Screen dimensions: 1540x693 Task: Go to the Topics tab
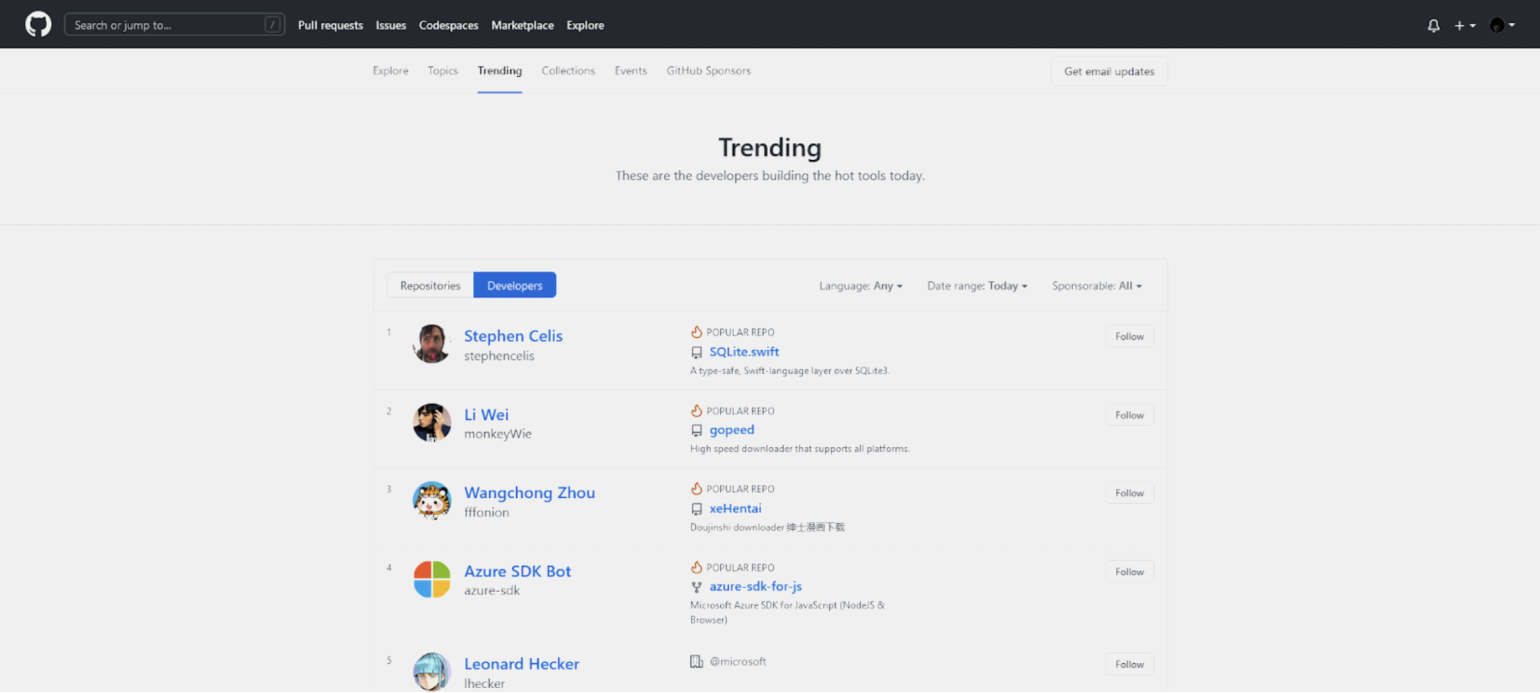(x=442, y=71)
